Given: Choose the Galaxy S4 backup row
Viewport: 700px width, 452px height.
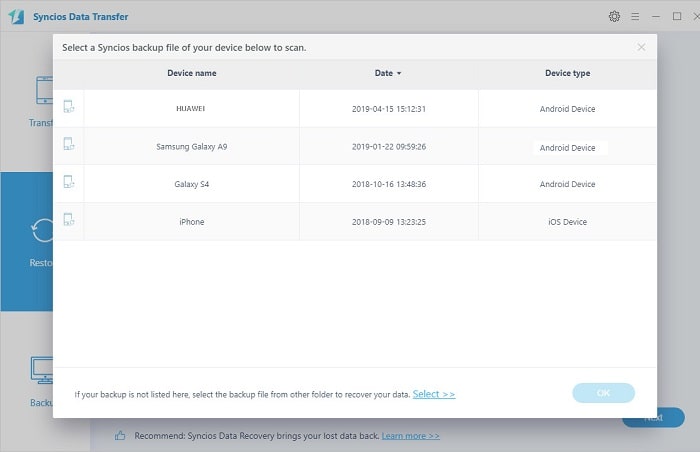Looking at the screenshot, I should pos(355,184).
